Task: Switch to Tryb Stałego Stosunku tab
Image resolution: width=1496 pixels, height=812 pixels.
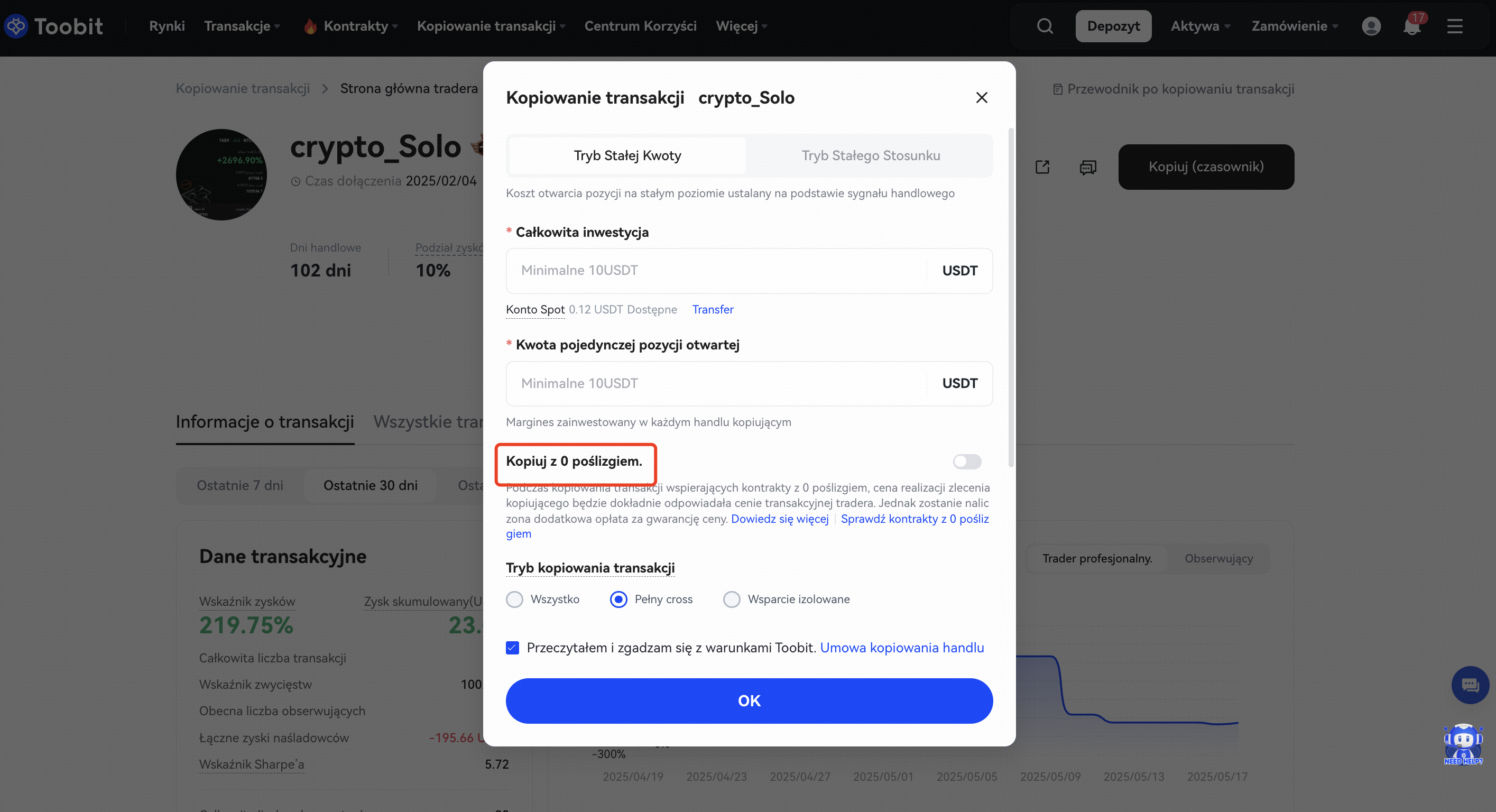Action: [x=871, y=155]
